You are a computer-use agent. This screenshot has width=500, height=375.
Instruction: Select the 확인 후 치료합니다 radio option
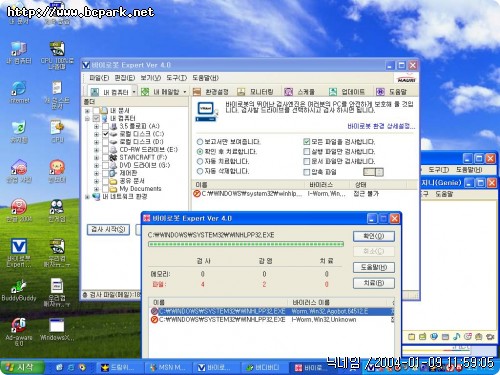pos(200,152)
